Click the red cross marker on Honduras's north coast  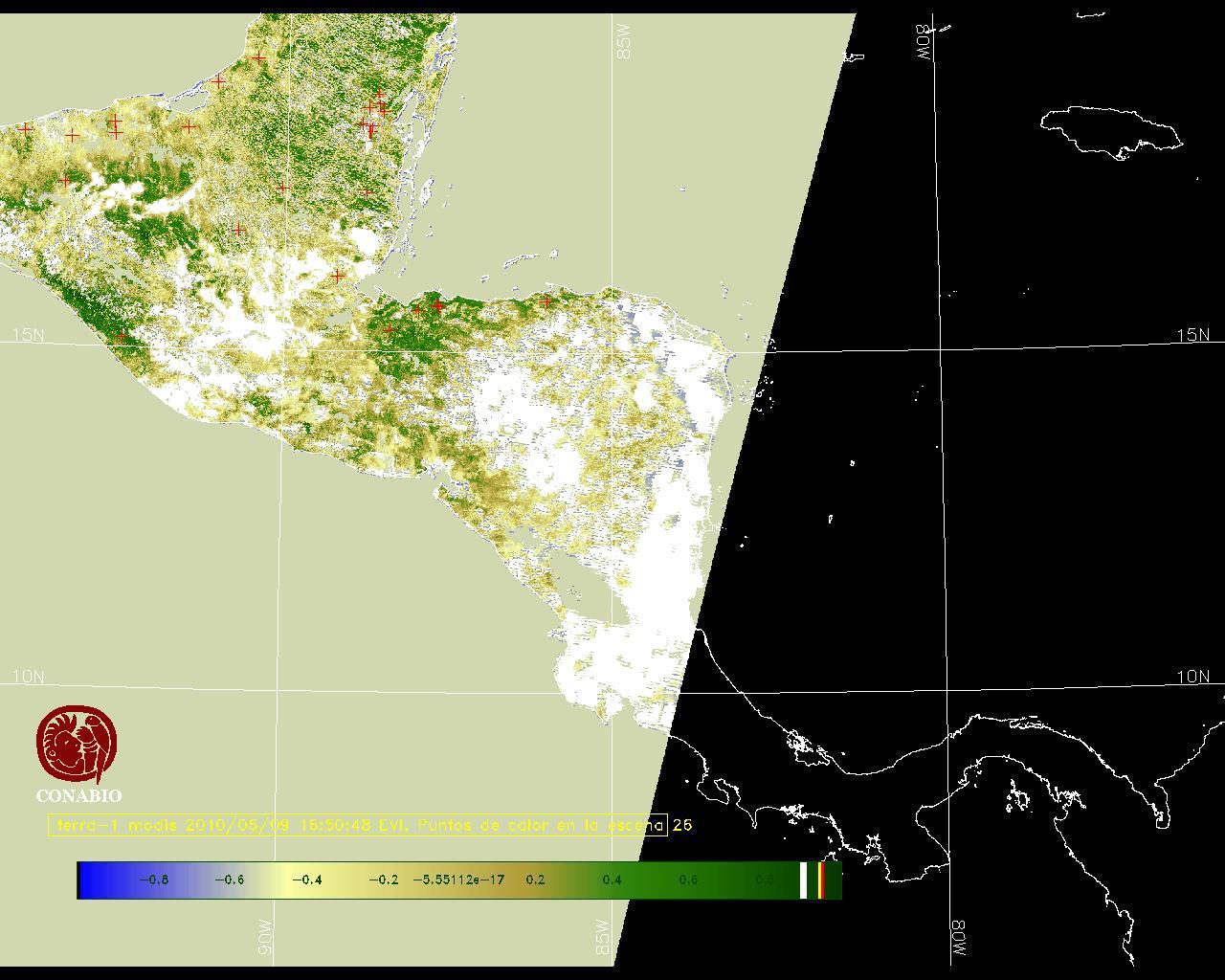tap(546, 301)
